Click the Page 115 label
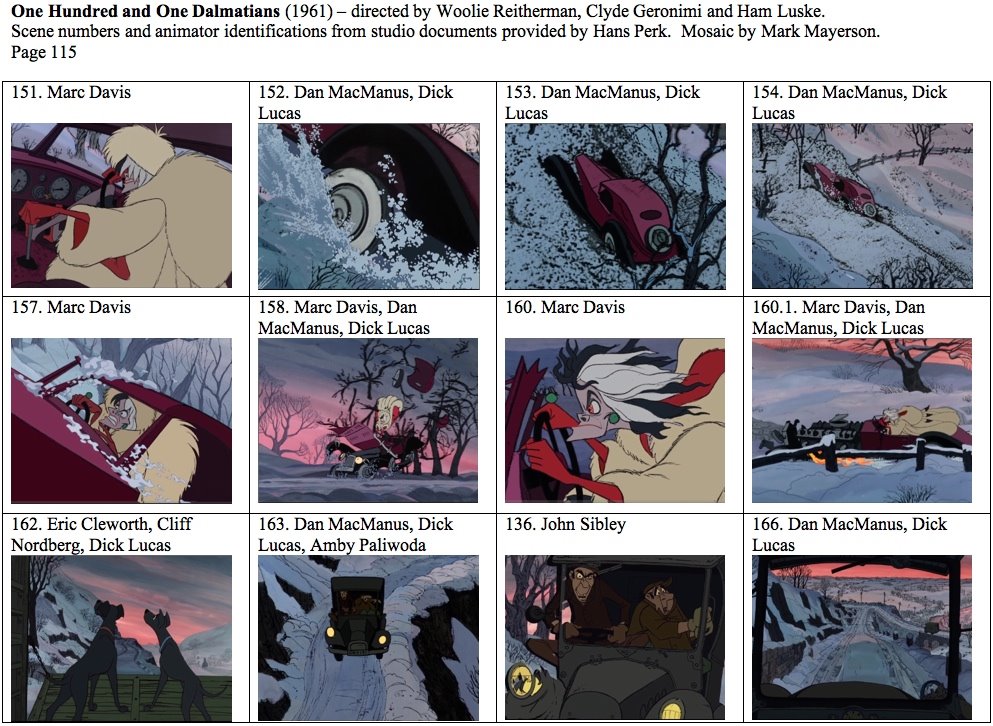The image size is (993, 726). [44, 52]
